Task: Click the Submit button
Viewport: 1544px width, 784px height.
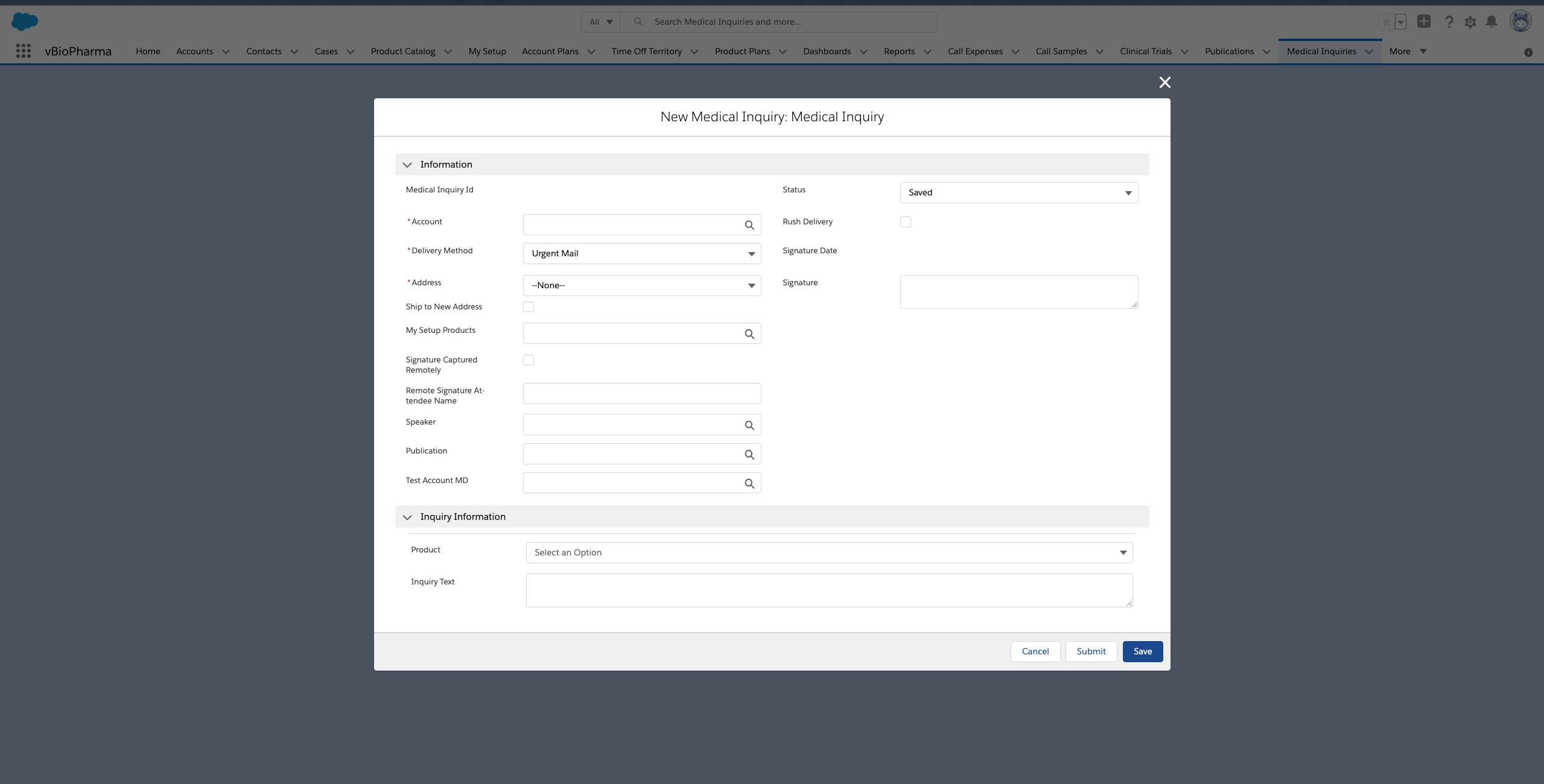Action: click(x=1090, y=651)
